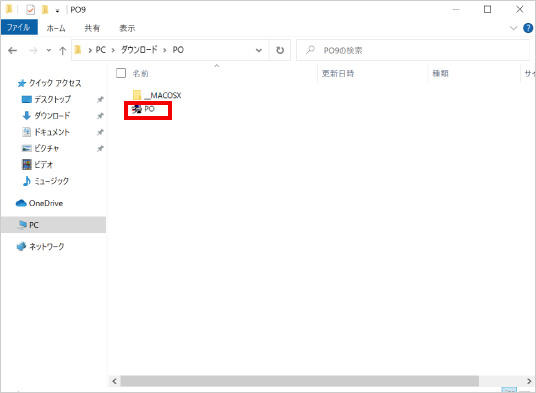Expand the ribbon with the chevron
This screenshot has width=536, height=393.
tap(513, 28)
